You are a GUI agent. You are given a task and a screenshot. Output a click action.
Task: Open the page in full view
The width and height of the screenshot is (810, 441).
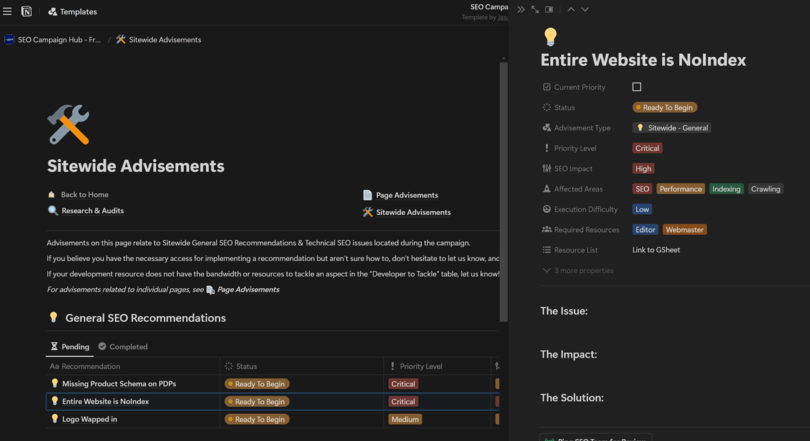535,9
